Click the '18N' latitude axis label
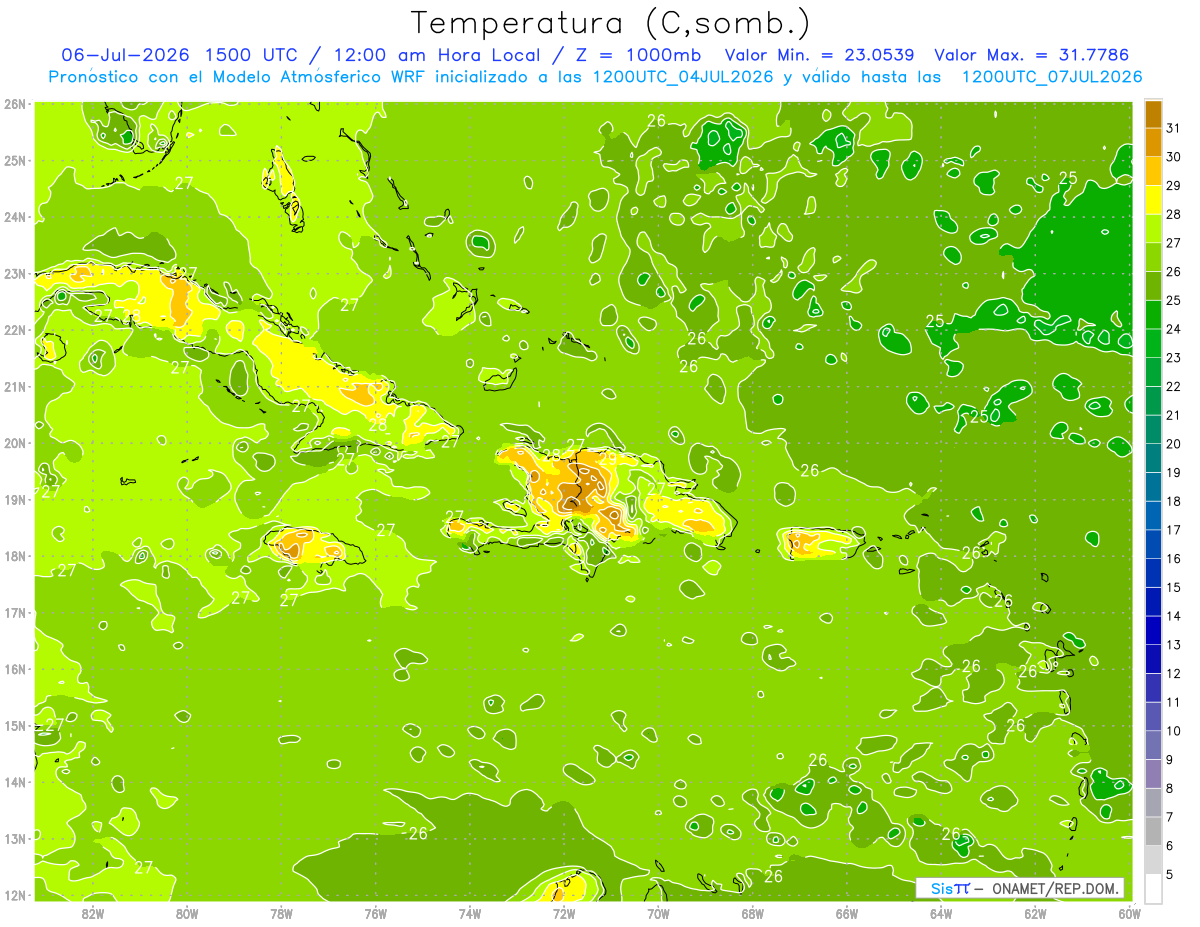1200x927 pixels. pos(15,556)
